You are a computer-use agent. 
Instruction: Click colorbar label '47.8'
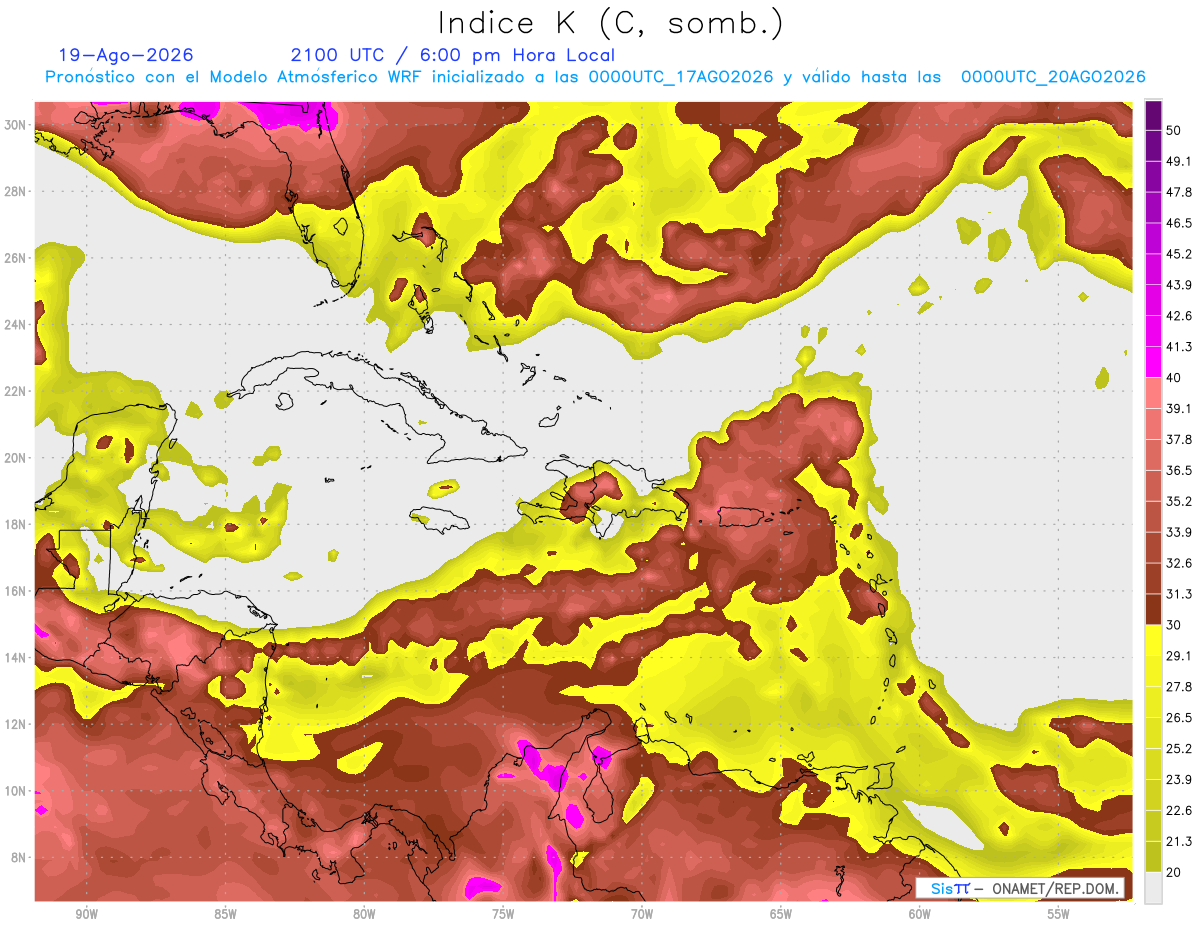coord(1179,192)
